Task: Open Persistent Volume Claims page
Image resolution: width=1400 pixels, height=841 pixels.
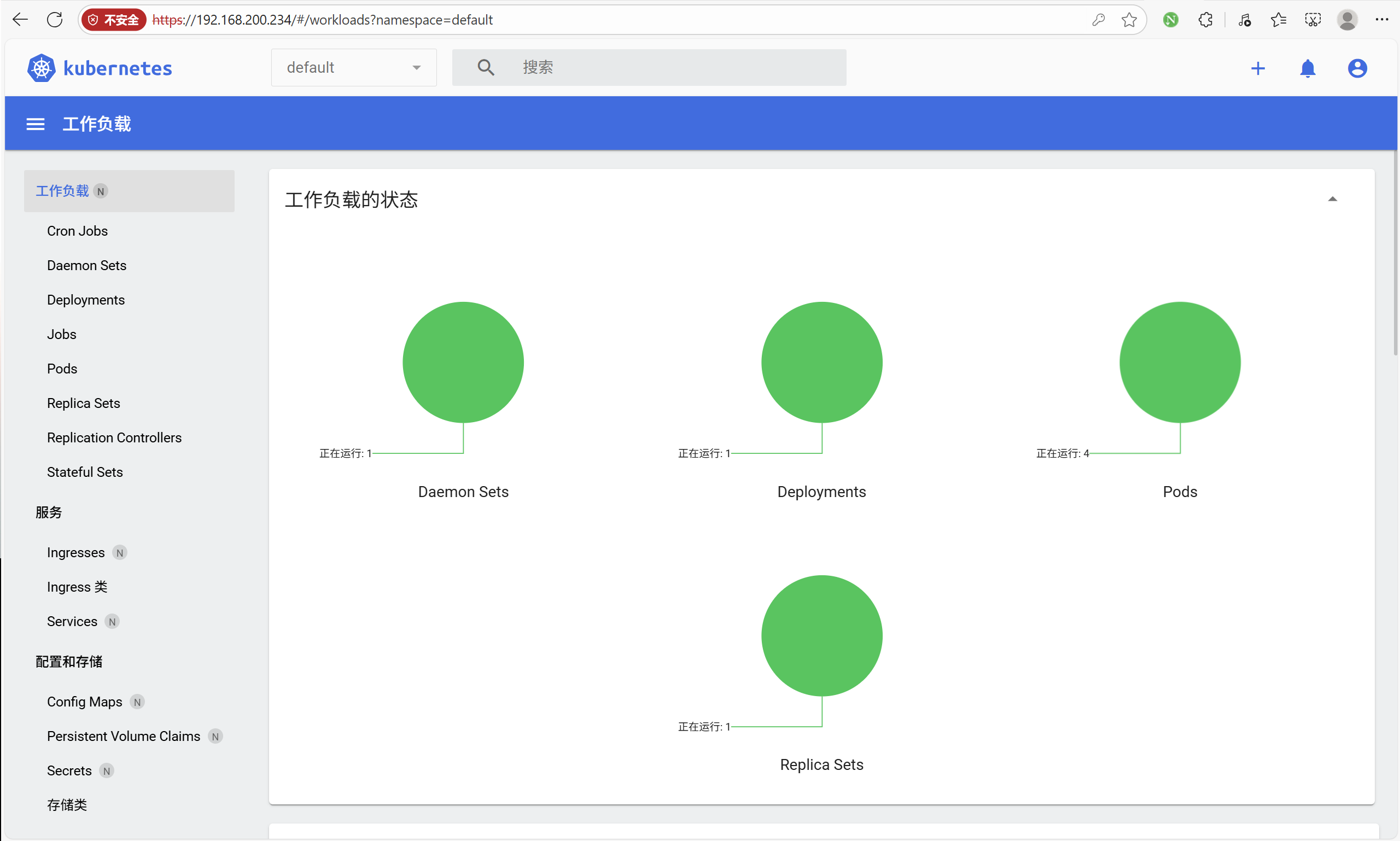Action: [124, 735]
